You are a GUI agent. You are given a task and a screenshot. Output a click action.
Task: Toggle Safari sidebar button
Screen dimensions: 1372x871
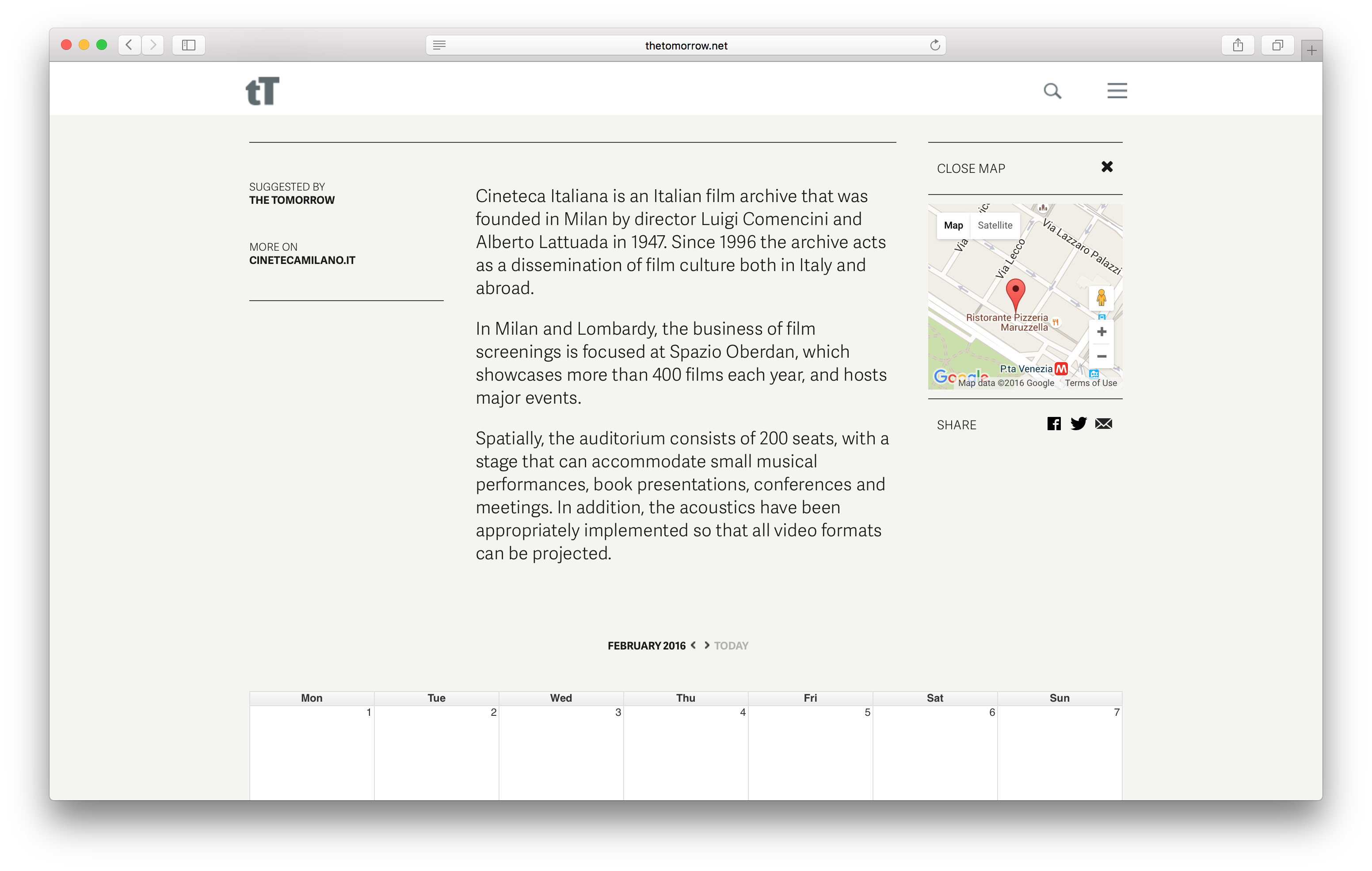pyautogui.click(x=189, y=45)
